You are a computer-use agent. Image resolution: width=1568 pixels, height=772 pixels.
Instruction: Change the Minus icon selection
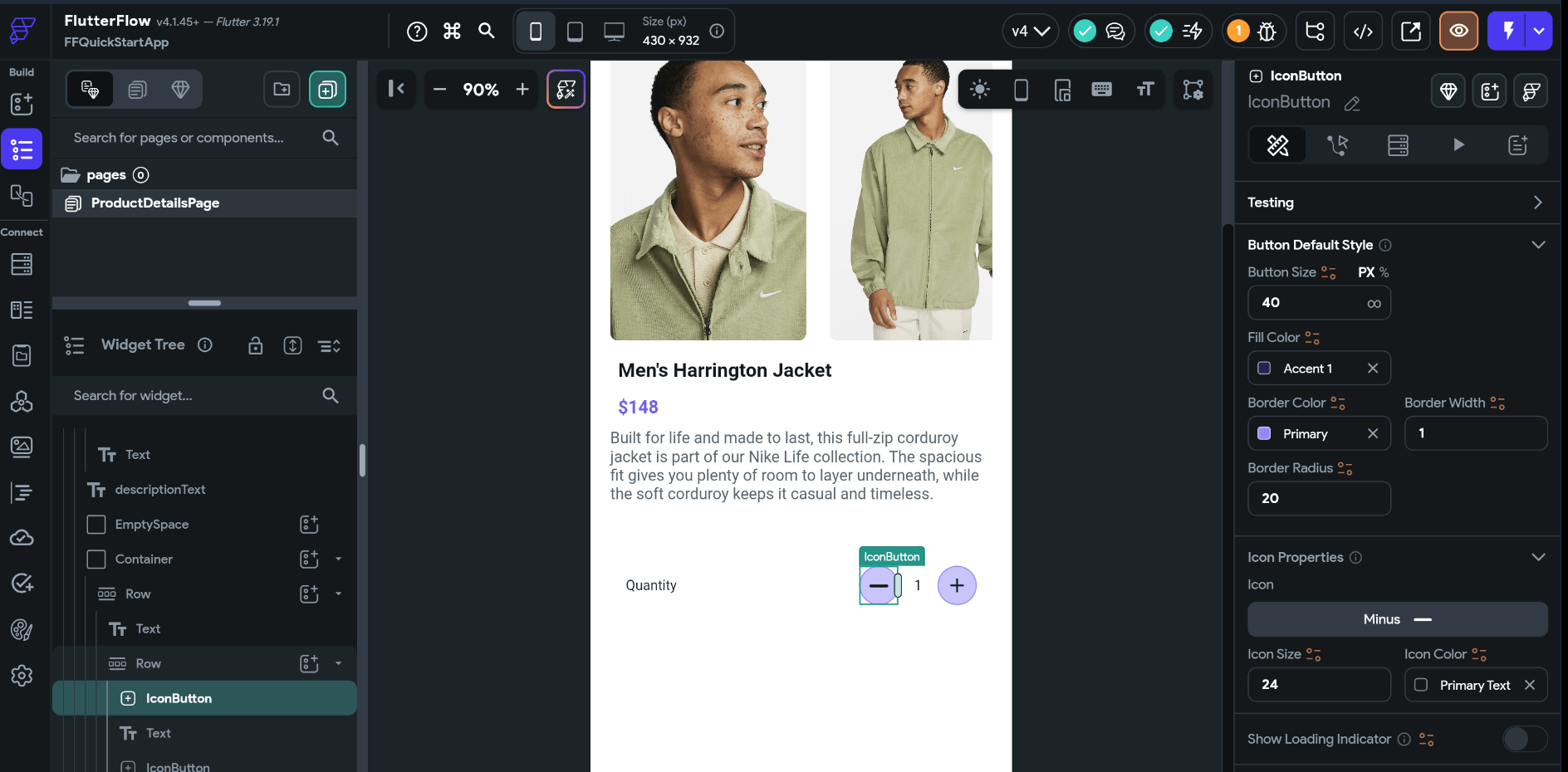click(x=1398, y=619)
